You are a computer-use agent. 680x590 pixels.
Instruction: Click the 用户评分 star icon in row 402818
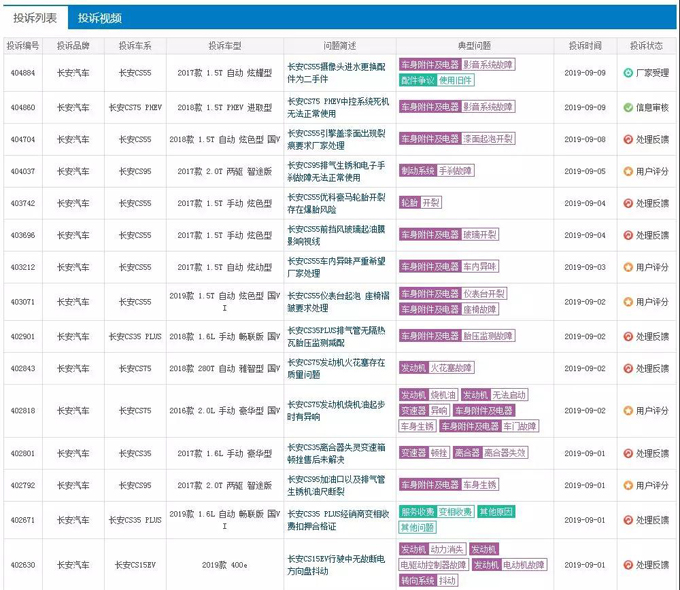628,410
